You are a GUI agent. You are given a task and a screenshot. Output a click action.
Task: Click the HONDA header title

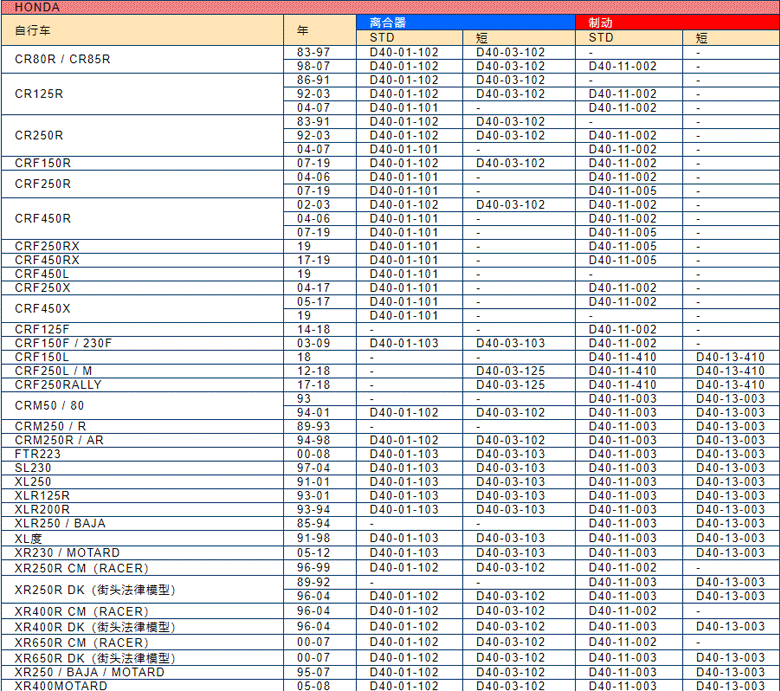37,7
